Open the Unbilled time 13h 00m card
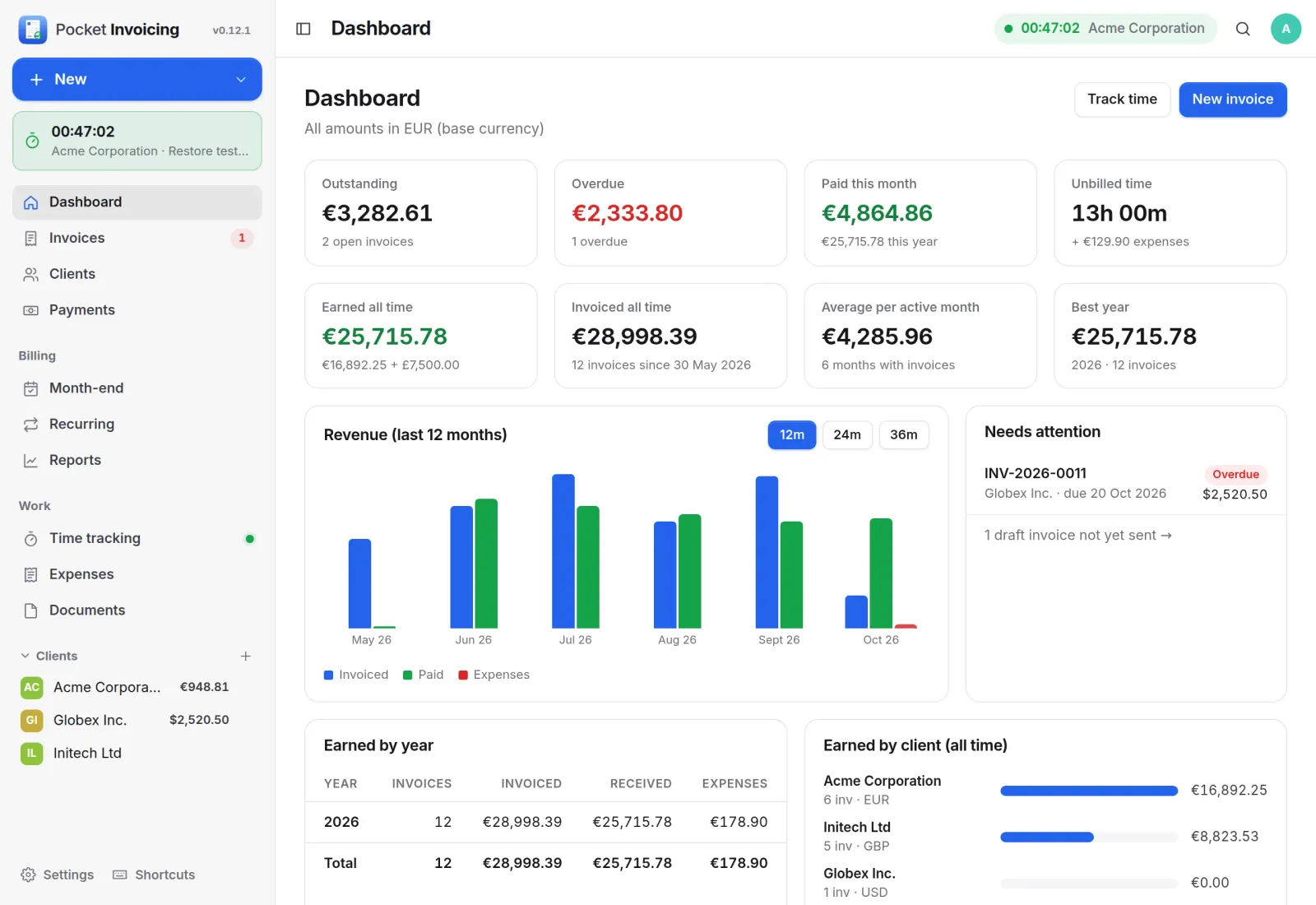Viewport: 1316px width, 905px height. click(1170, 213)
